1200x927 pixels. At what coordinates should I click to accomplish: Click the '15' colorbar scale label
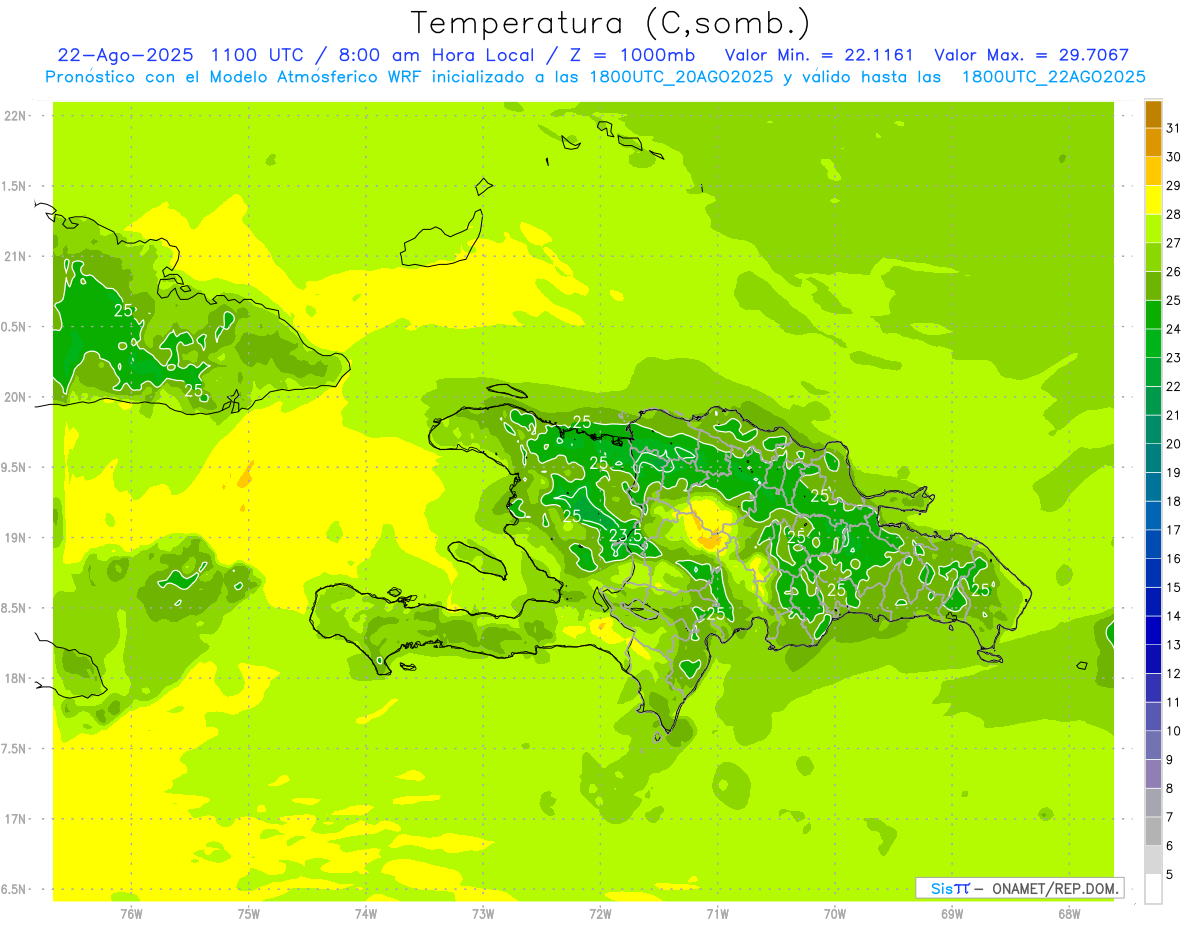[1174, 588]
